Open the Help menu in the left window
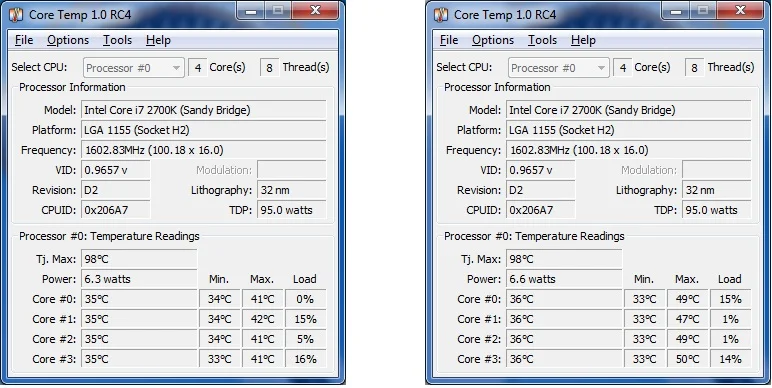This screenshot has width=772, height=388. coord(158,40)
